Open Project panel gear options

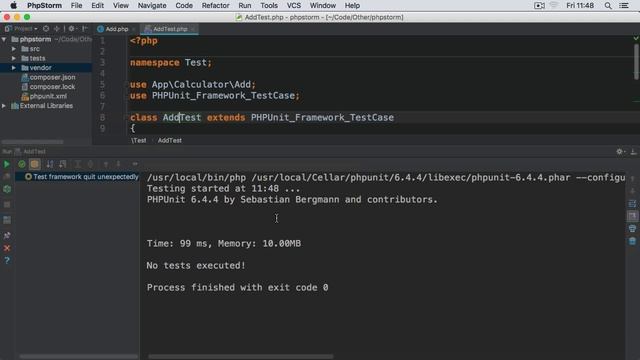[x=72, y=29]
